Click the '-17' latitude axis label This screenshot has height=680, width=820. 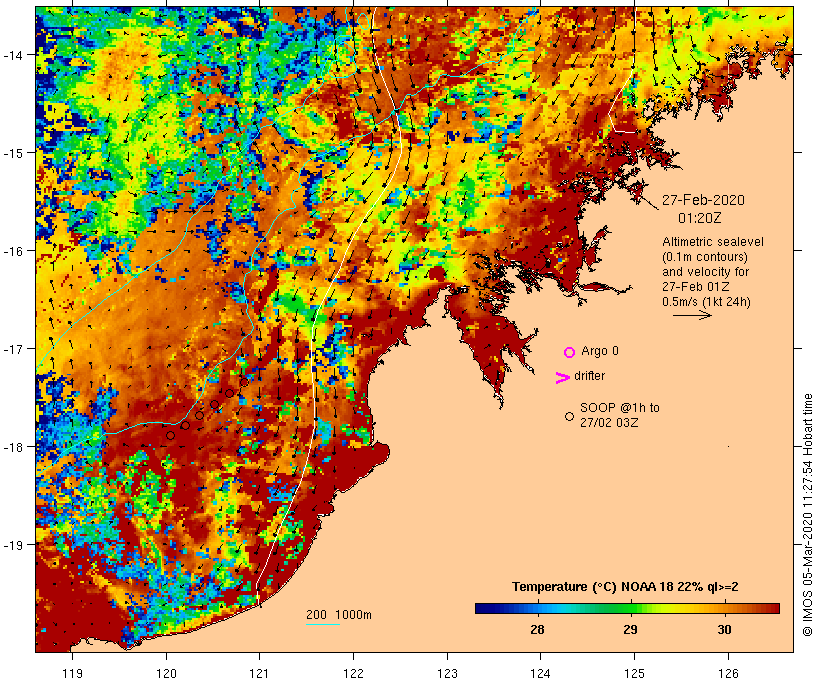[x=13, y=348]
